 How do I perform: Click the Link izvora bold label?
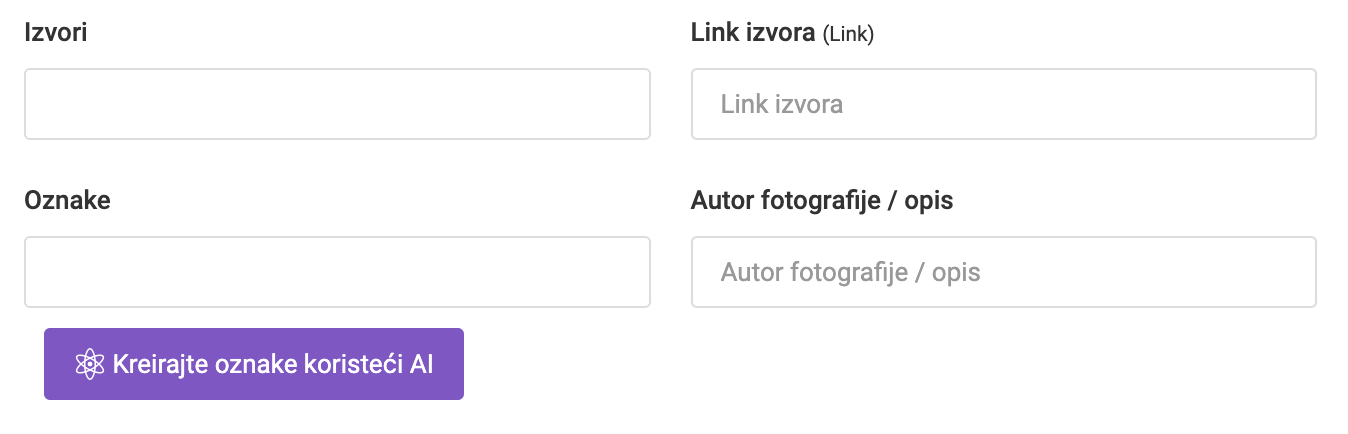pos(753,33)
